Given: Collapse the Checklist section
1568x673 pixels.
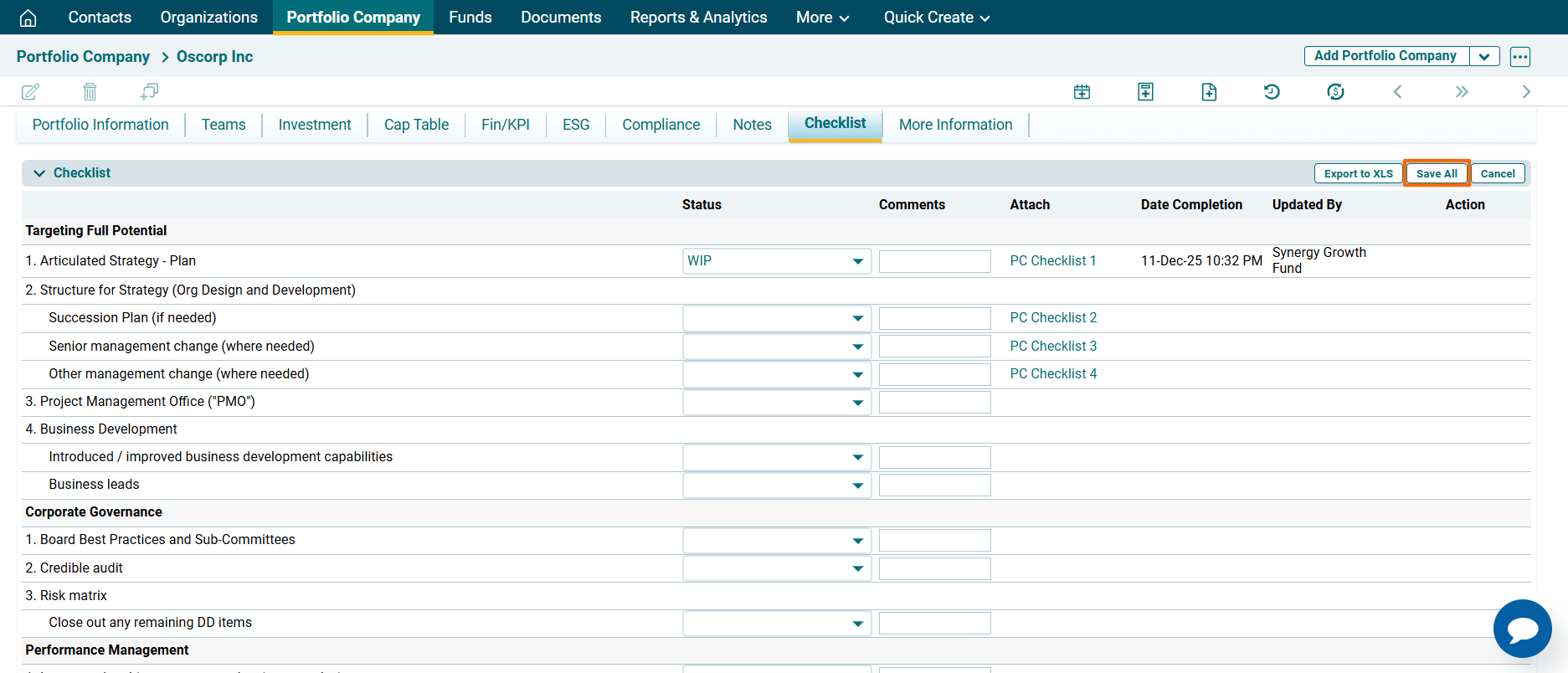Looking at the screenshot, I should tap(39, 173).
